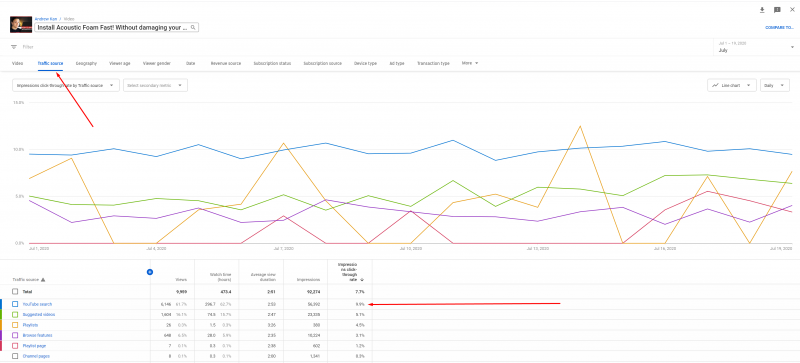
Task: Click the Impressions column header
Action: click(x=310, y=280)
